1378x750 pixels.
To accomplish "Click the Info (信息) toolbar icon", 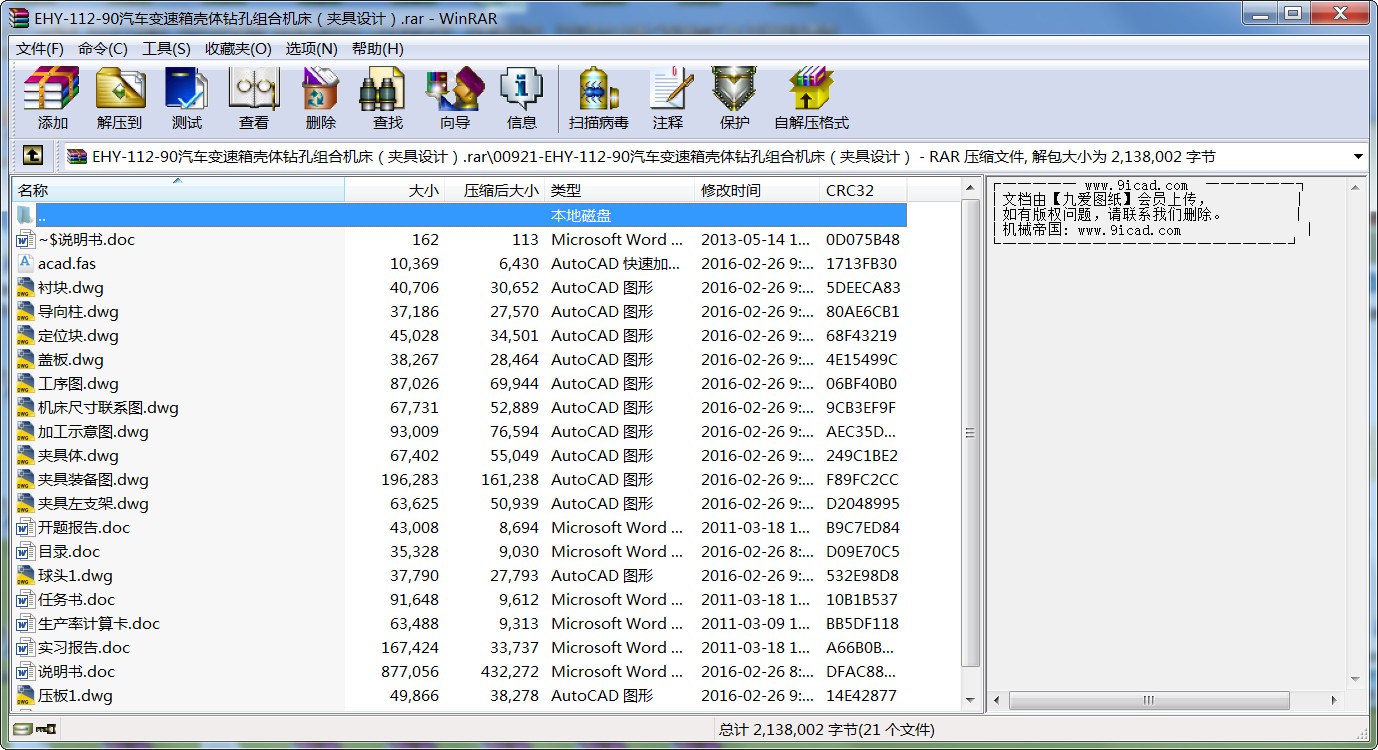I will [521, 97].
